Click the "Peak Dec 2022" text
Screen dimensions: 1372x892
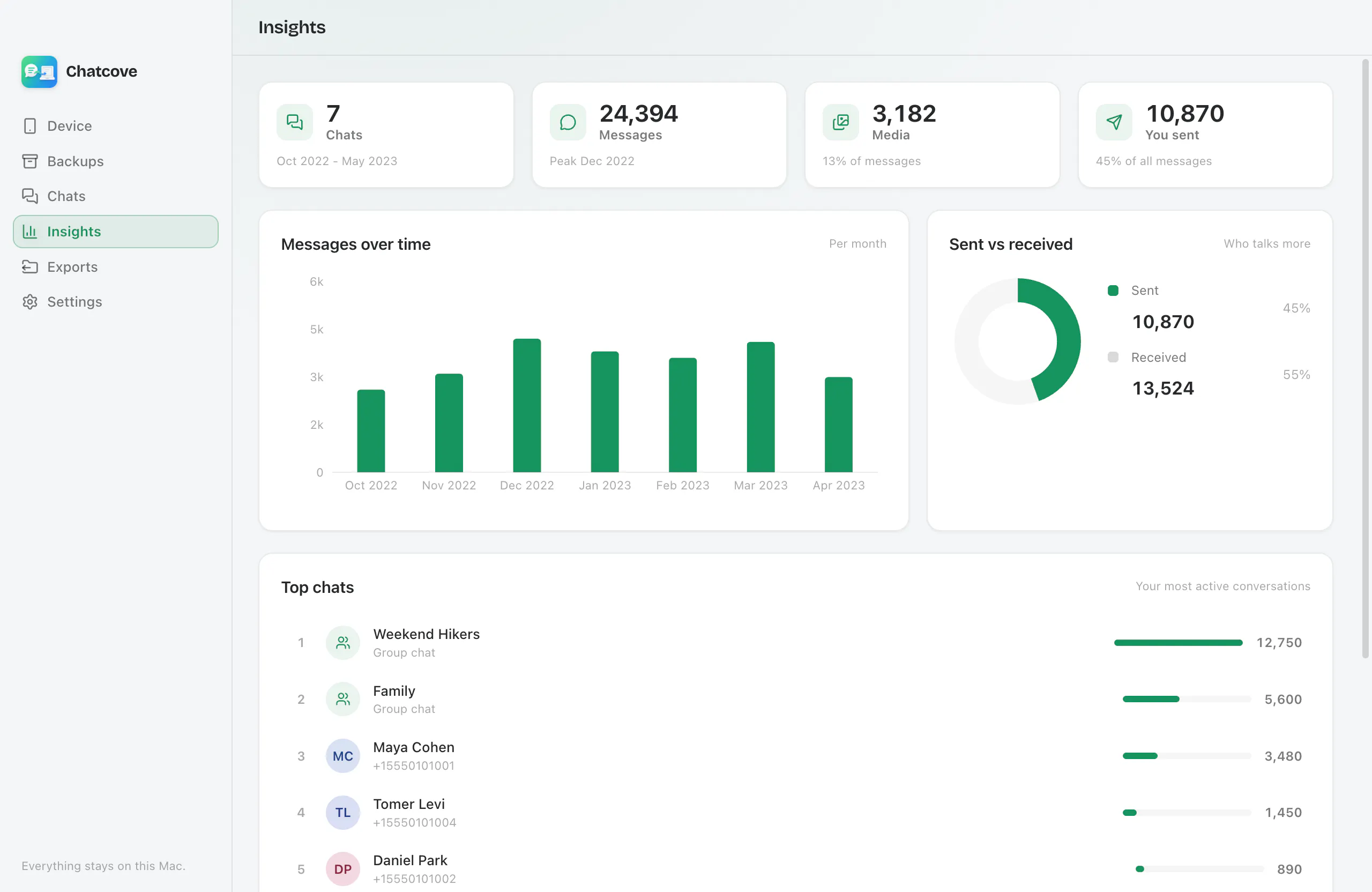click(x=592, y=161)
